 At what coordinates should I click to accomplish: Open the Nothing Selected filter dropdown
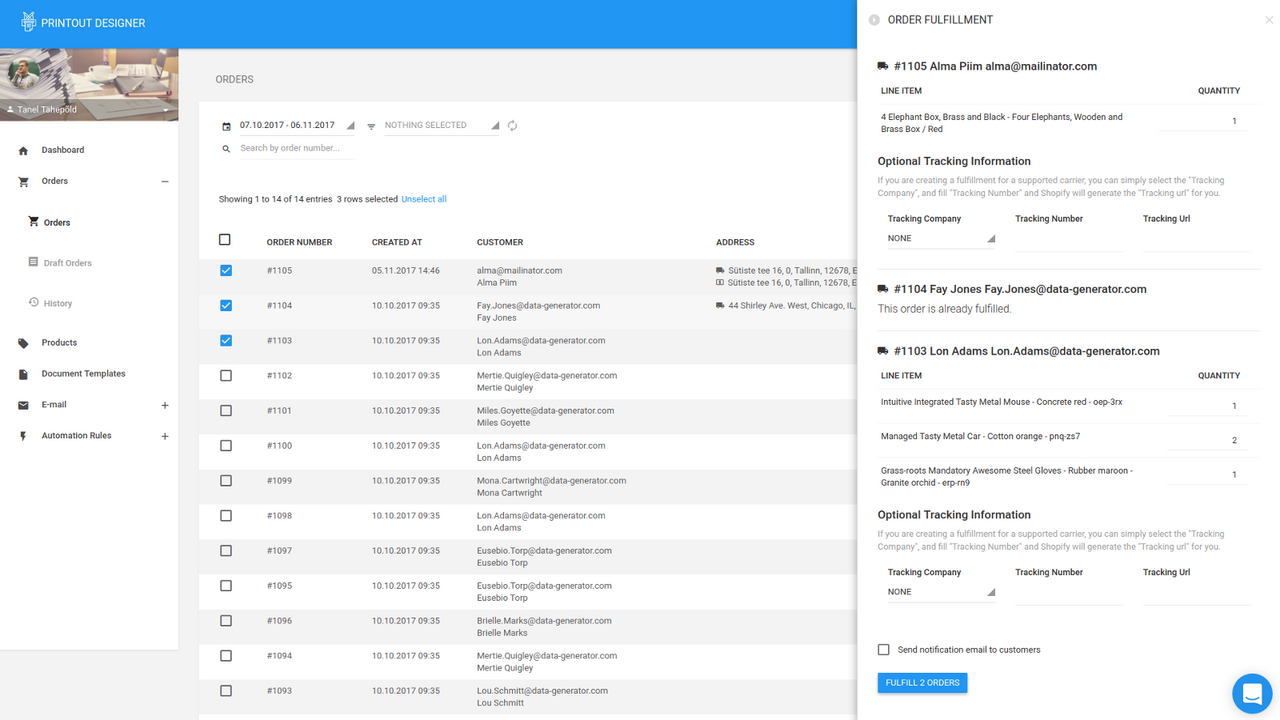point(442,126)
